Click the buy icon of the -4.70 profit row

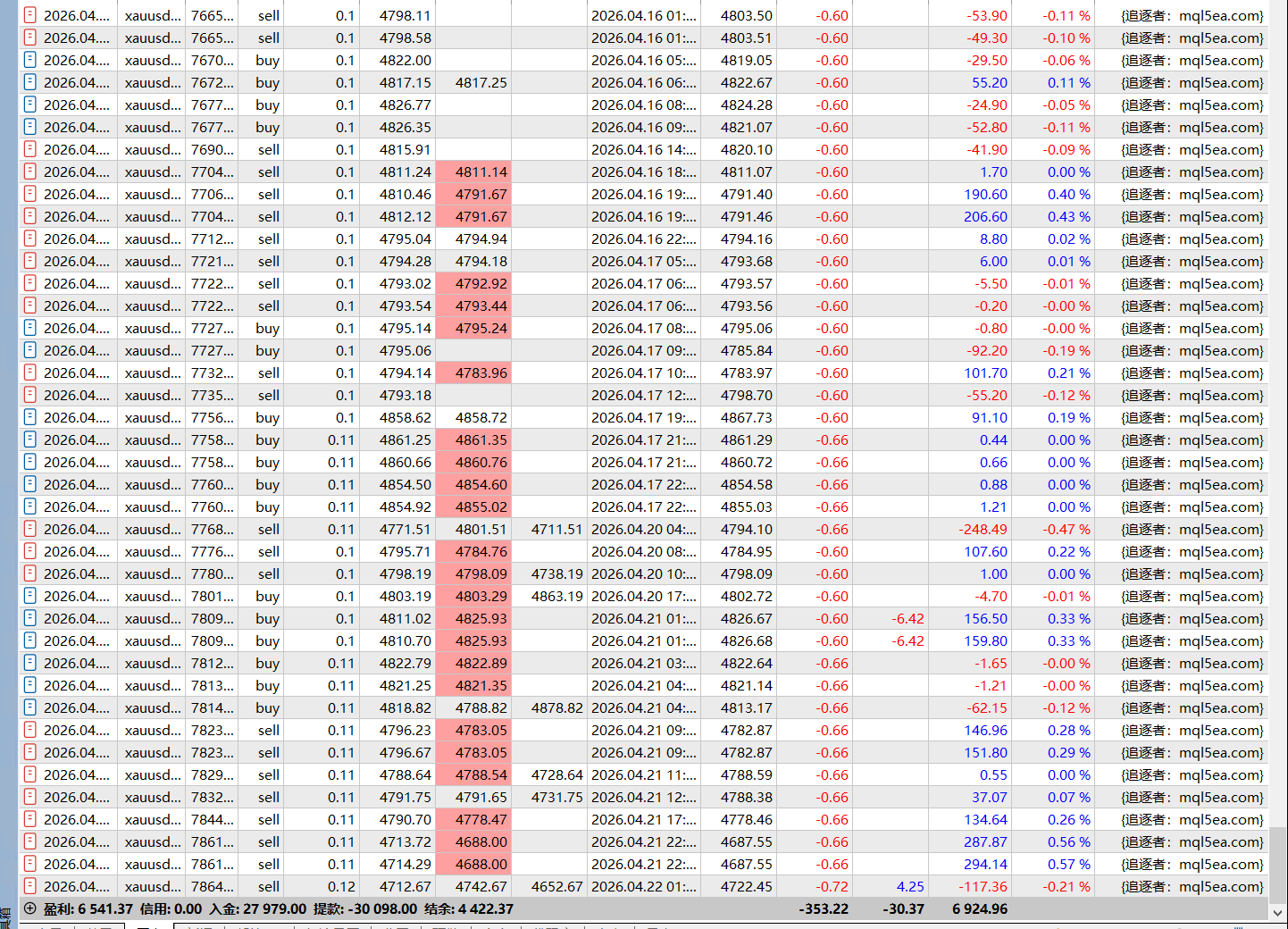pos(29,596)
